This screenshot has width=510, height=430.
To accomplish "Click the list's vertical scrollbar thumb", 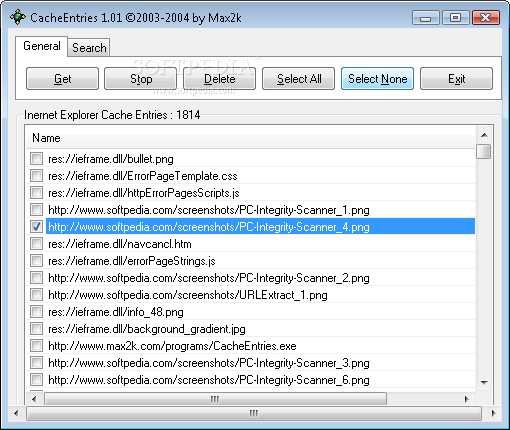I will (484, 151).
